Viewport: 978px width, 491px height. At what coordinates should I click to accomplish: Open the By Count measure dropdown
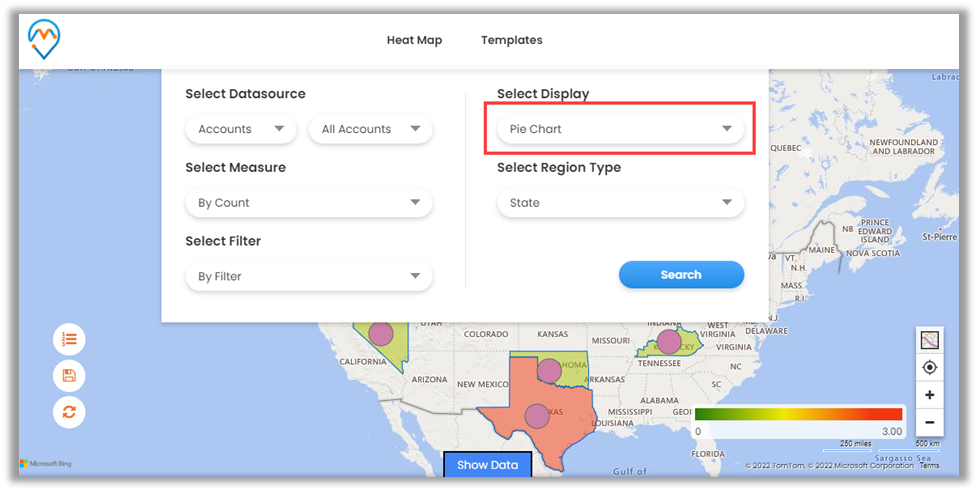pyautogui.click(x=309, y=203)
